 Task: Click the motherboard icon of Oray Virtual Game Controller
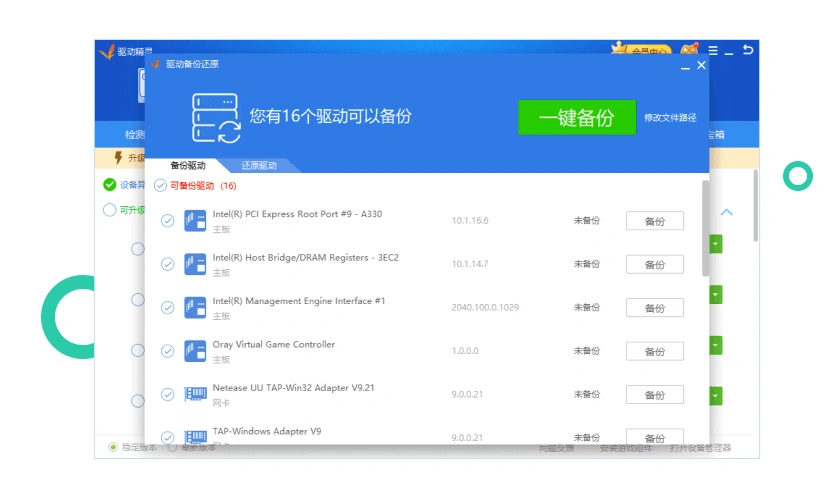(x=195, y=352)
